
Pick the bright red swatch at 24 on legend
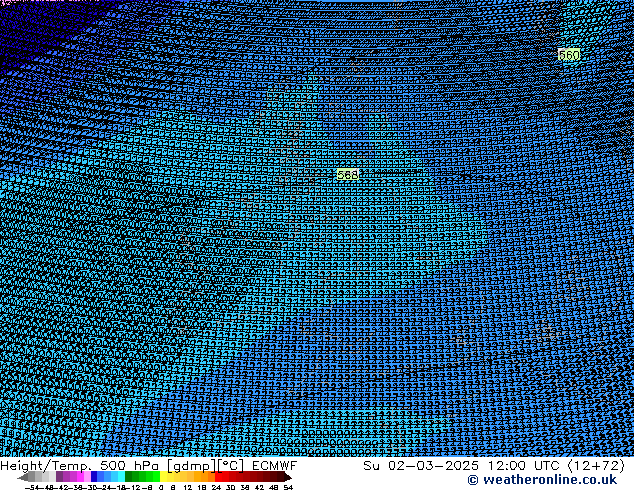click(x=218, y=477)
